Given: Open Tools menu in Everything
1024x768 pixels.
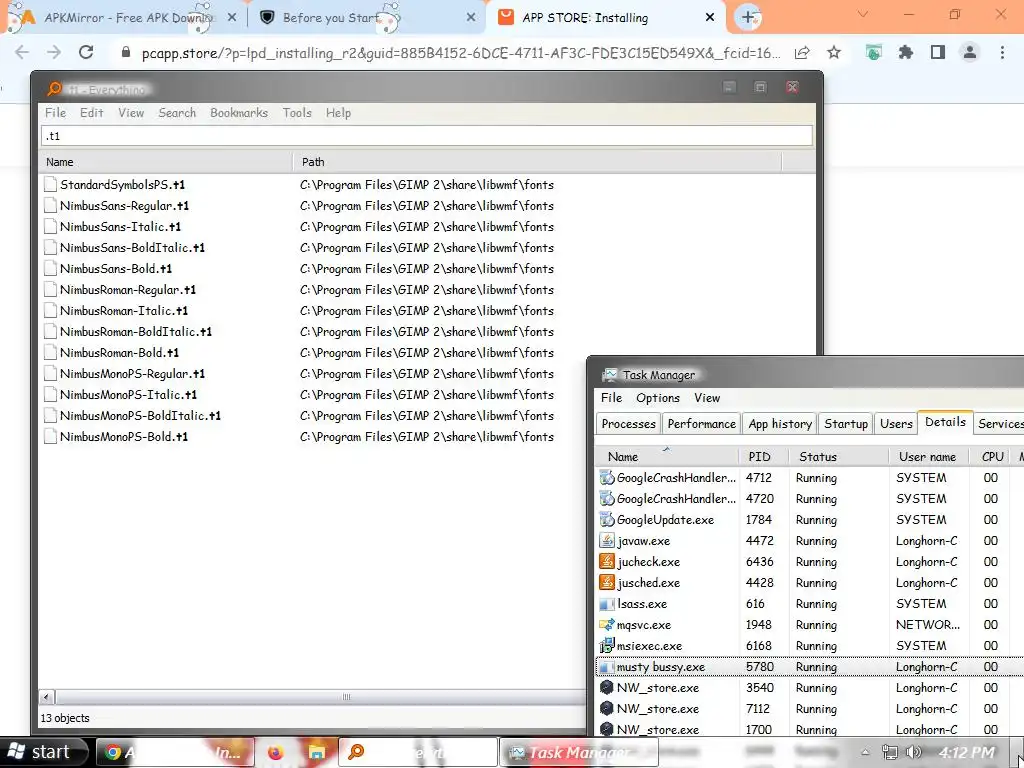Looking at the screenshot, I should [297, 113].
